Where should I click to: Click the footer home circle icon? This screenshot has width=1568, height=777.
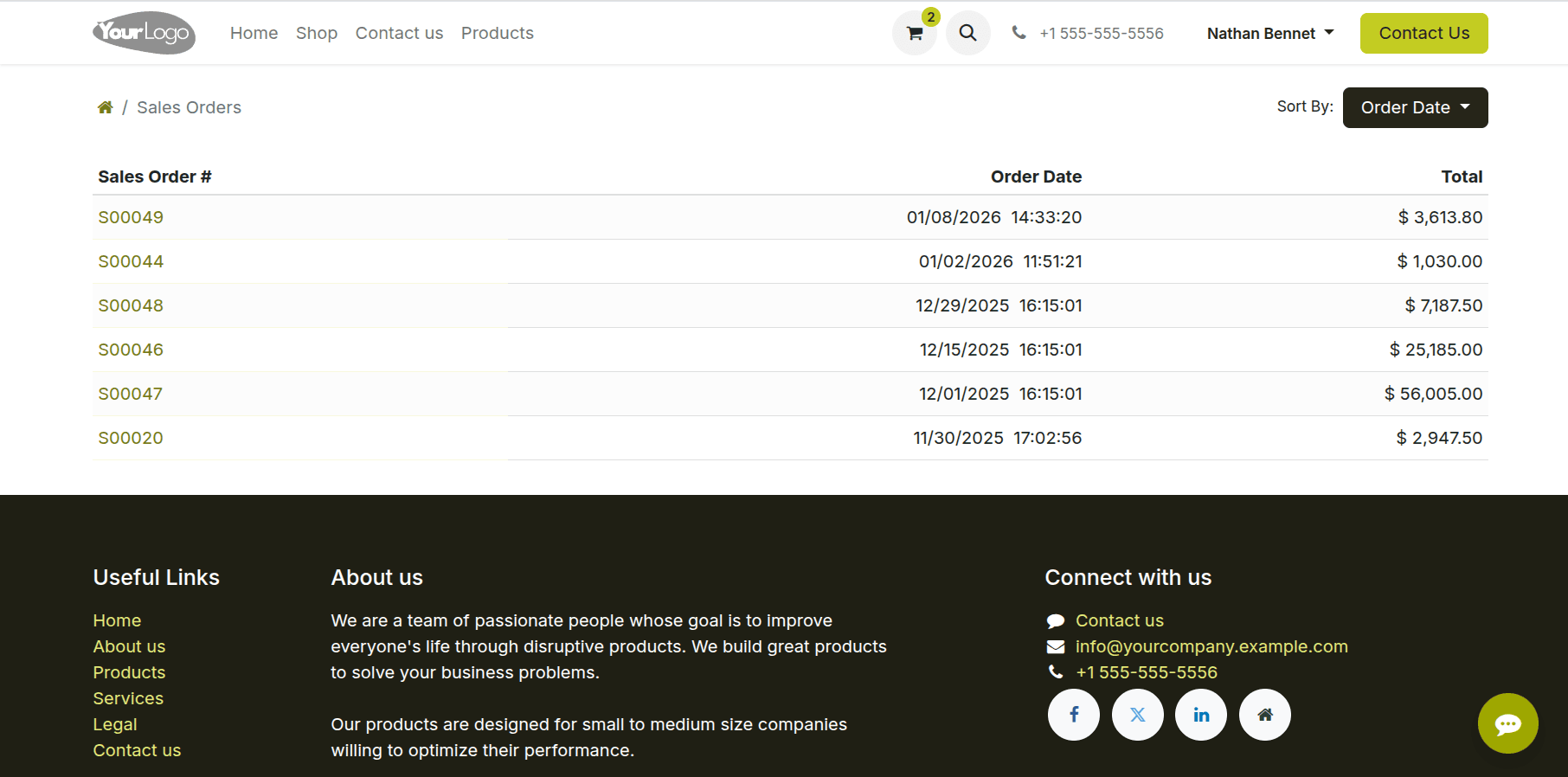tap(1264, 715)
